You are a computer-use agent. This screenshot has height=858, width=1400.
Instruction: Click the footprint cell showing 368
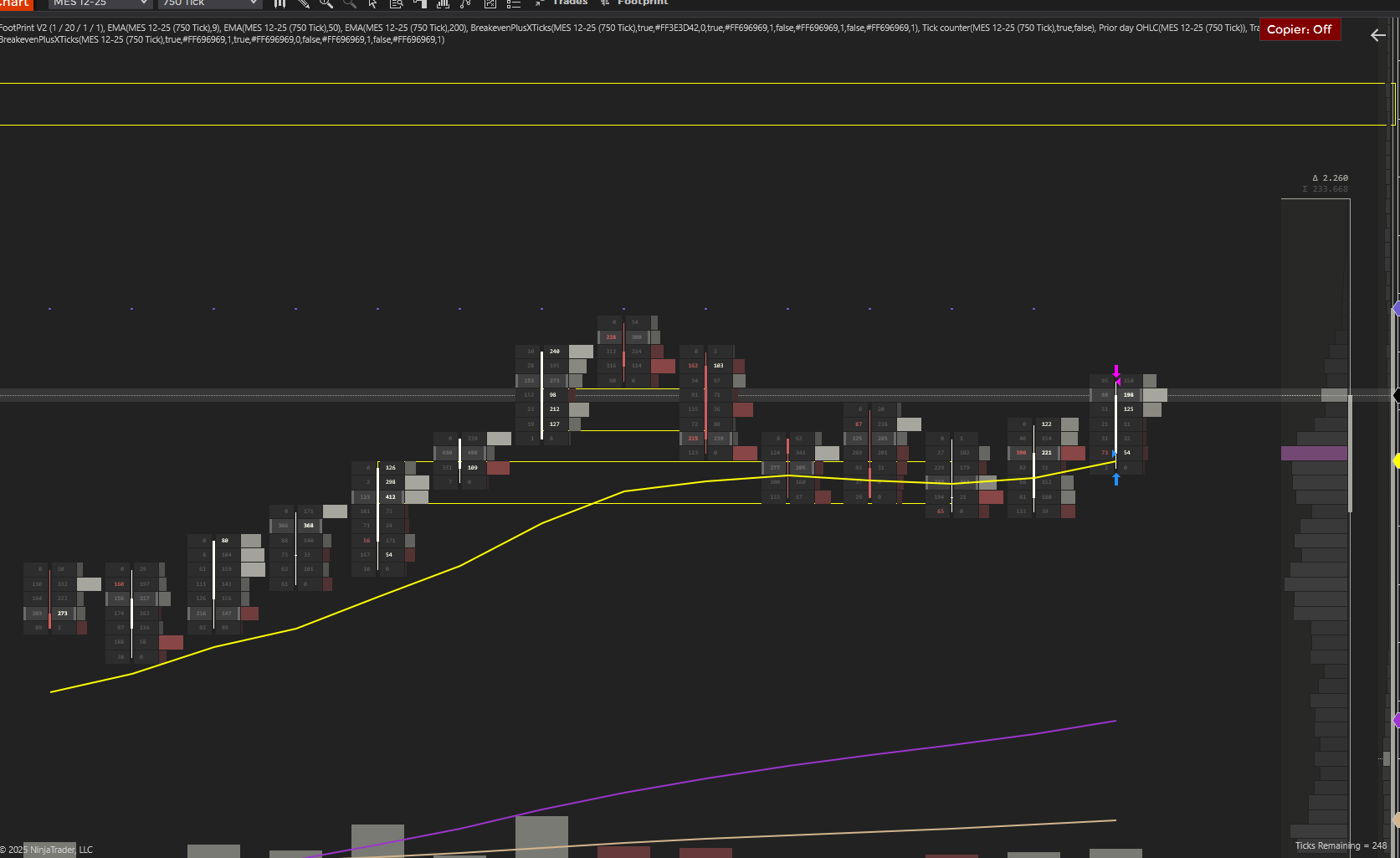[309, 526]
